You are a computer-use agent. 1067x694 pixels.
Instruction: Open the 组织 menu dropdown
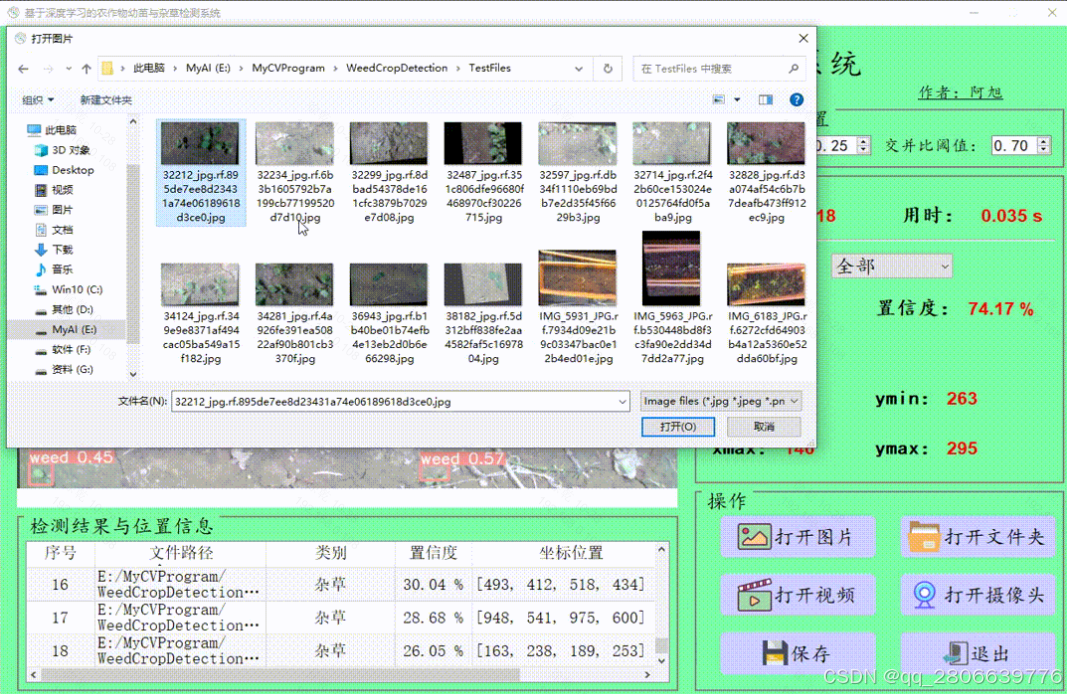pyautogui.click(x=37, y=100)
